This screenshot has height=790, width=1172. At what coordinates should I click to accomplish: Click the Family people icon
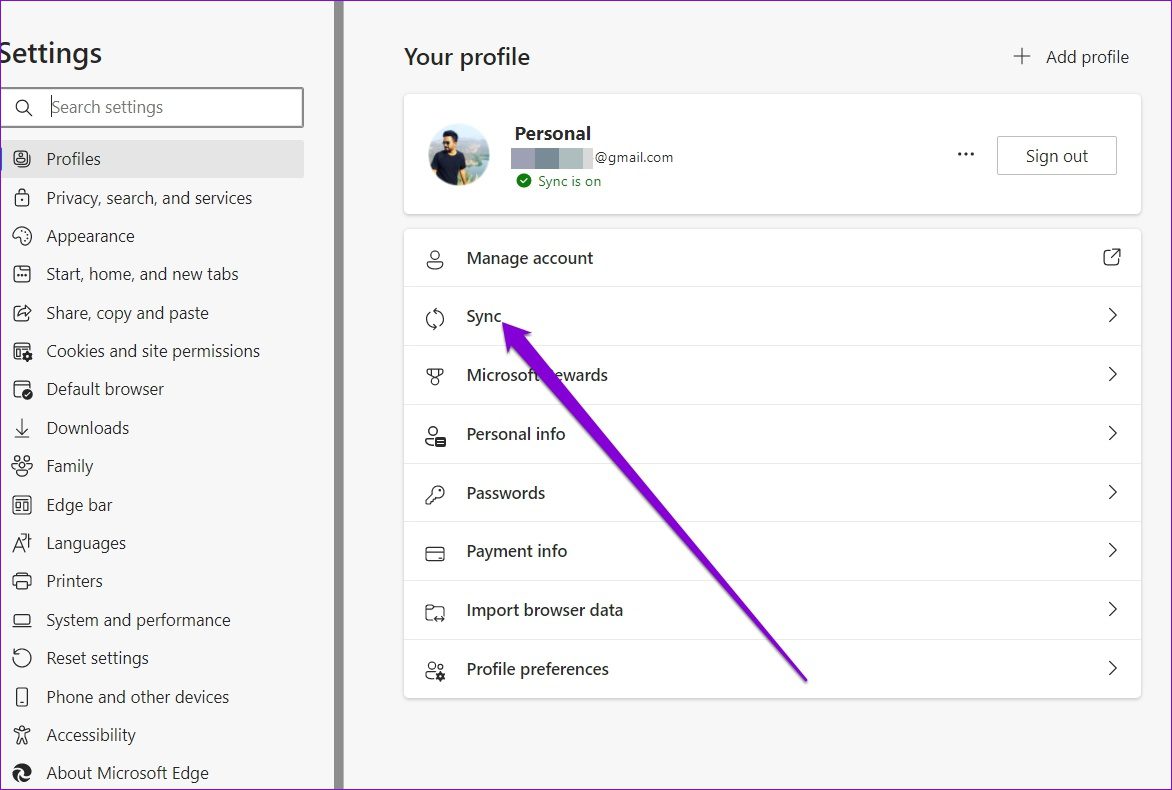coord(22,466)
